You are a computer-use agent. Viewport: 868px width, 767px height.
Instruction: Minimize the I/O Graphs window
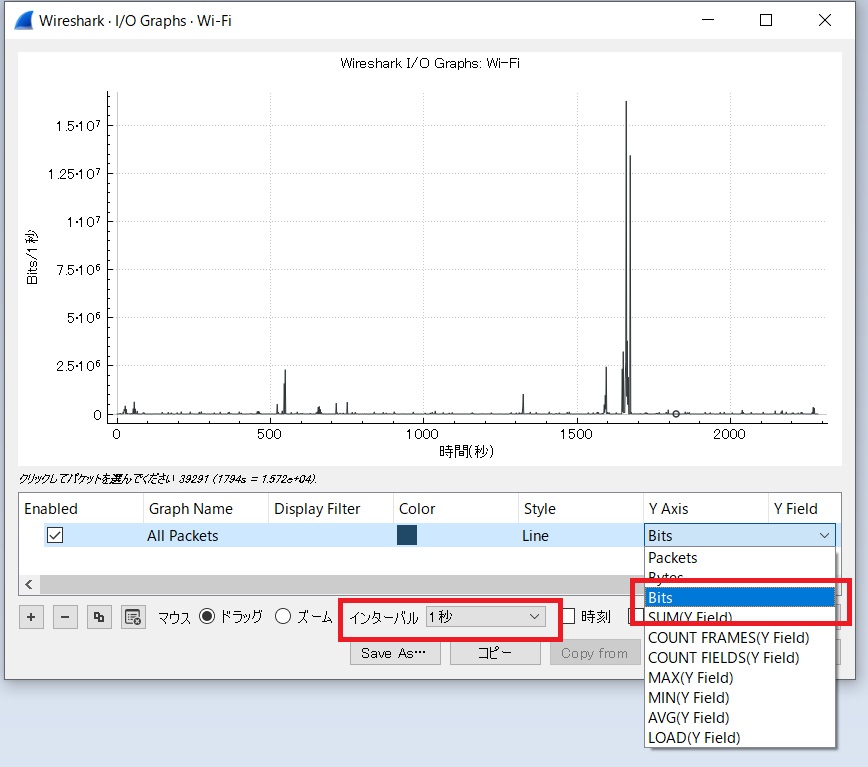click(x=708, y=20)
